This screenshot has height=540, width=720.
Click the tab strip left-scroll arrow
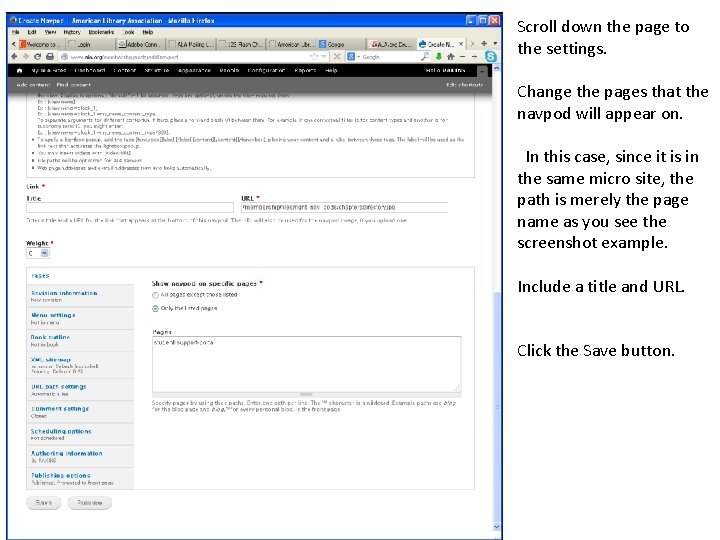coord(13,44)
